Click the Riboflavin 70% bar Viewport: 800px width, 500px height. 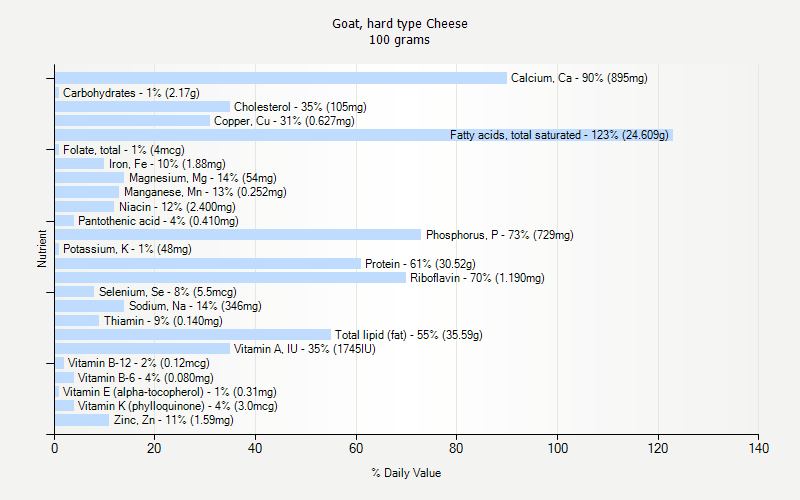pyautogui.click(x=230, y=278)
